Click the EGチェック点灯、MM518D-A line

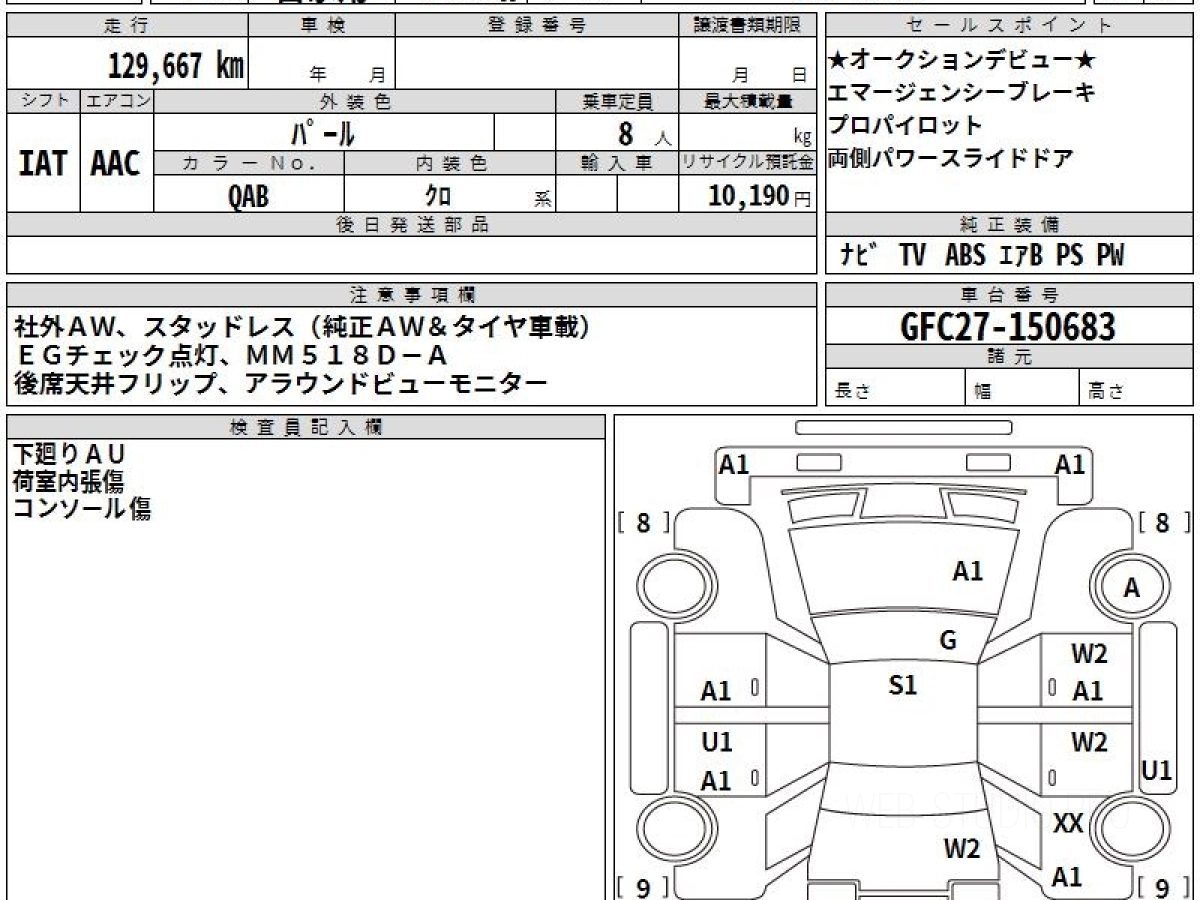[x=231, y=354]
